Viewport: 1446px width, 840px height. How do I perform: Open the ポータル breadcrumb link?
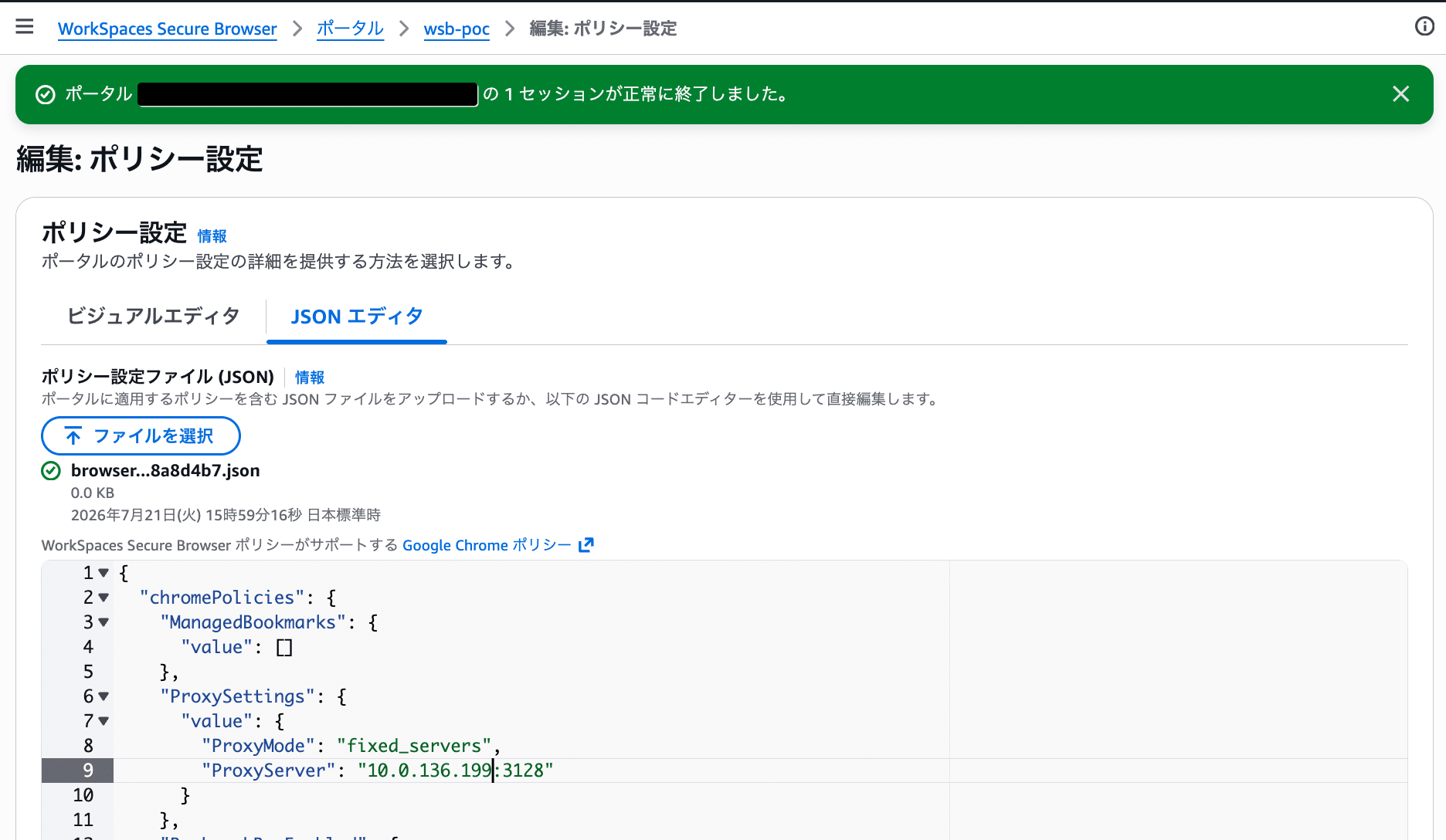(x=350, y=29)
